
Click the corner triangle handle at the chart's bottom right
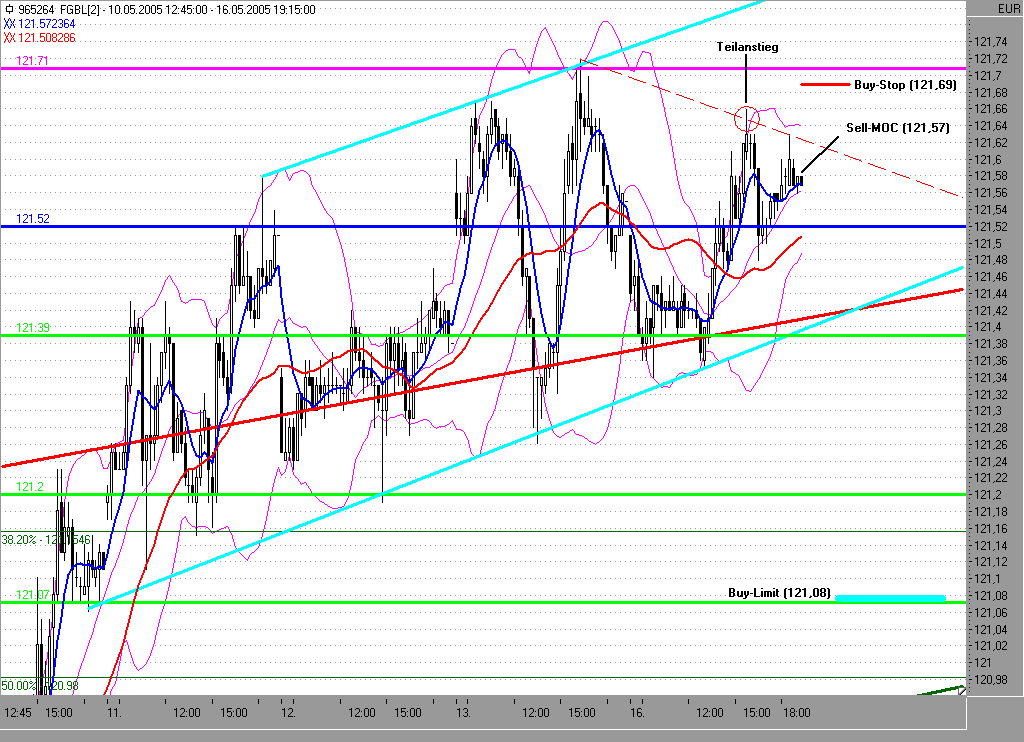click(x=961, y=691)
